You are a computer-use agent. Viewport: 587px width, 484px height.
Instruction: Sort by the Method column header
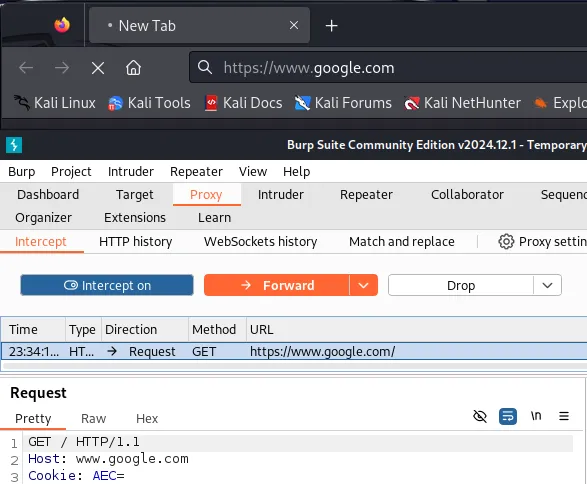tap(218, 329)
